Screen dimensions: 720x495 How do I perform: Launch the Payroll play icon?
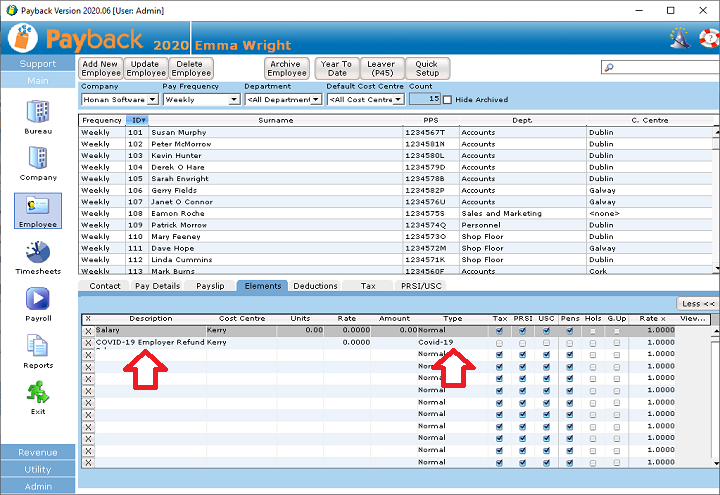tap(38, 299)
